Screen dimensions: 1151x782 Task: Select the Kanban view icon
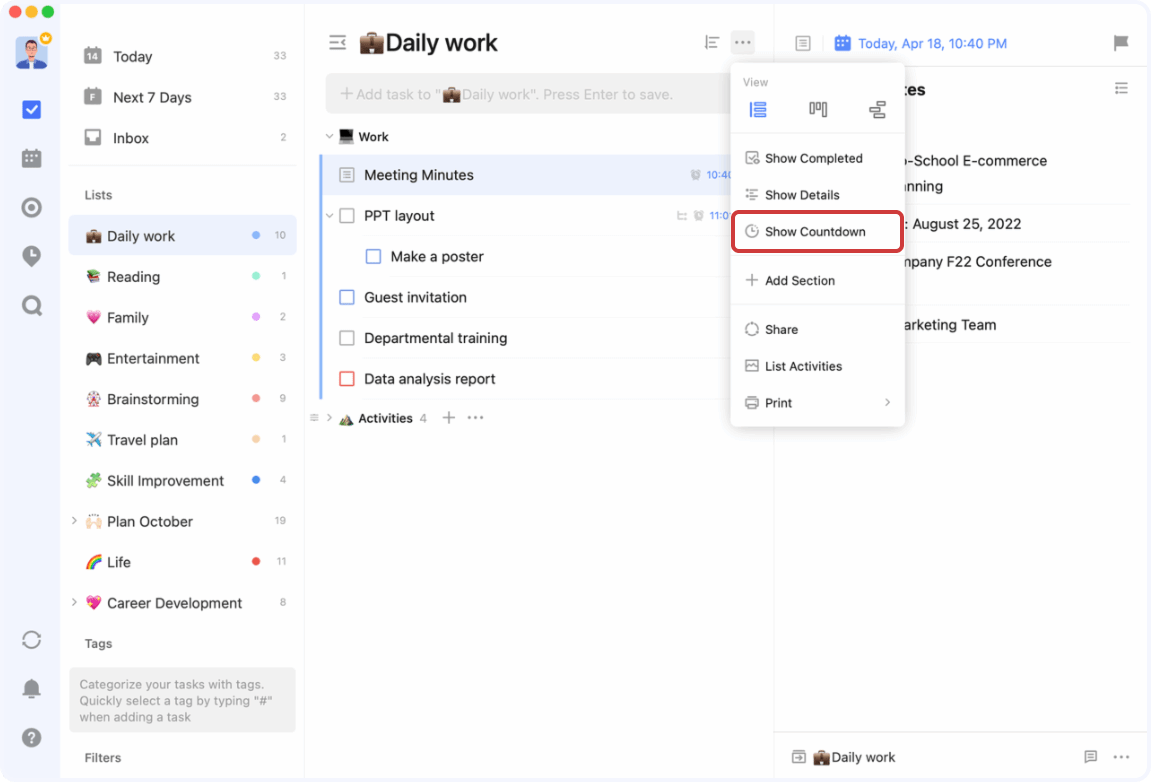pos(818,110)
